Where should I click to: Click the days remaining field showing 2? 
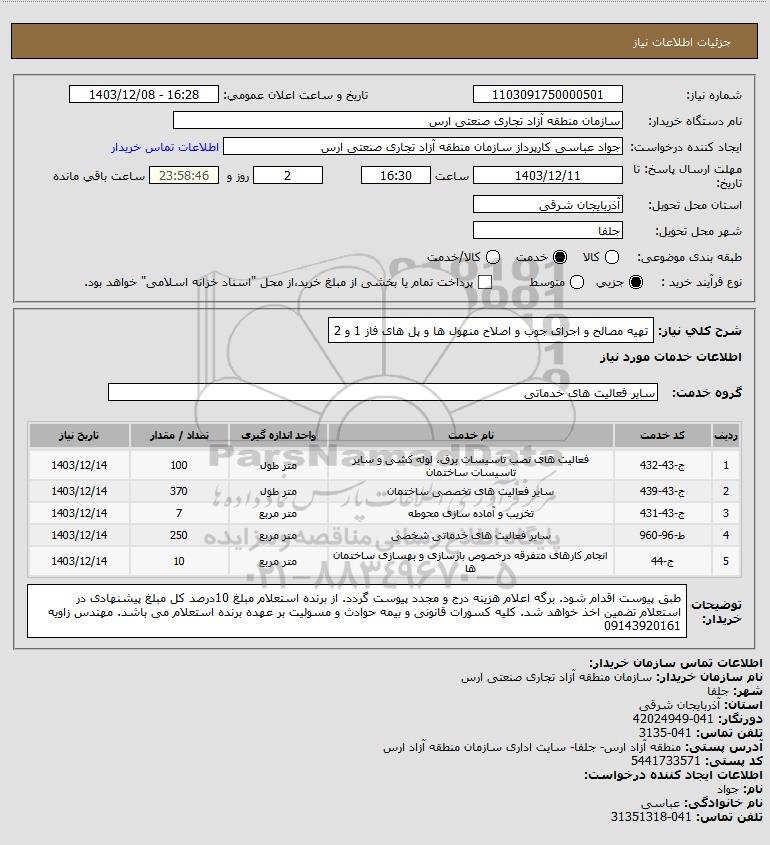[x=288, y=176]
